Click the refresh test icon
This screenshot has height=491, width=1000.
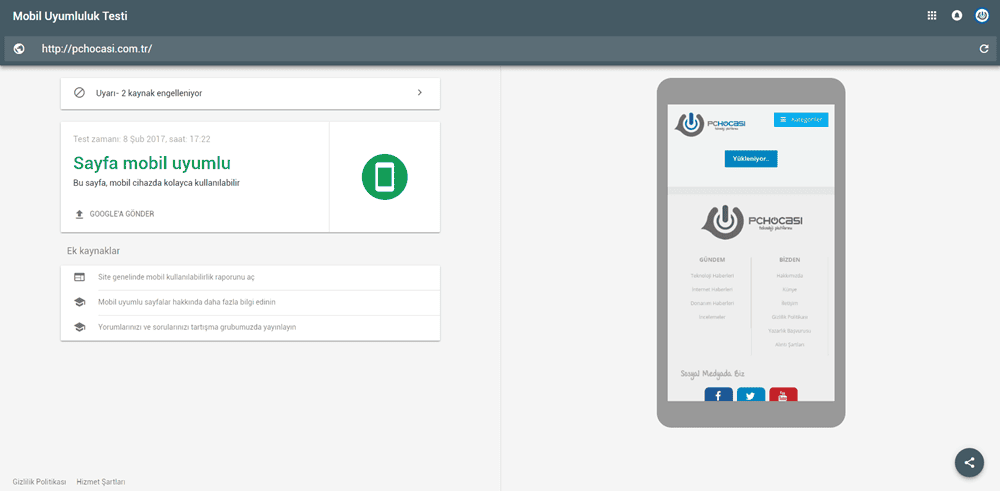(x=984, y=49)
